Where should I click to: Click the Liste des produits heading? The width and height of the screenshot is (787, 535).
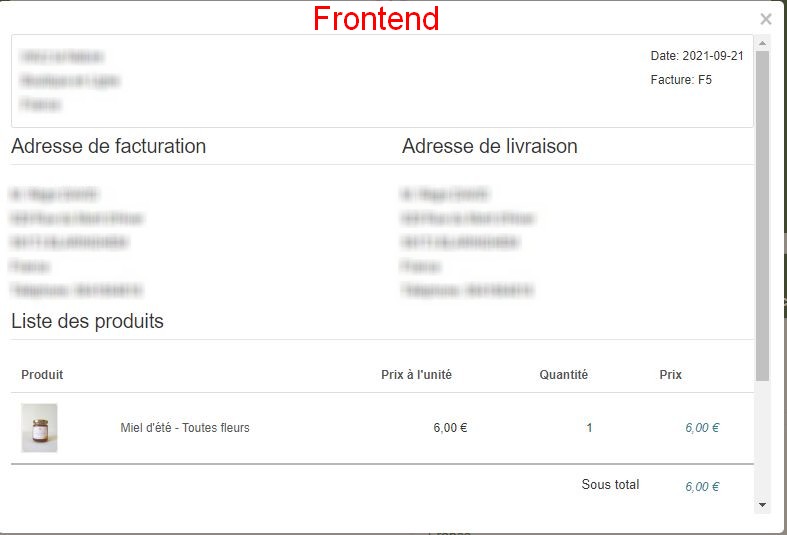[x=87, y=321]
